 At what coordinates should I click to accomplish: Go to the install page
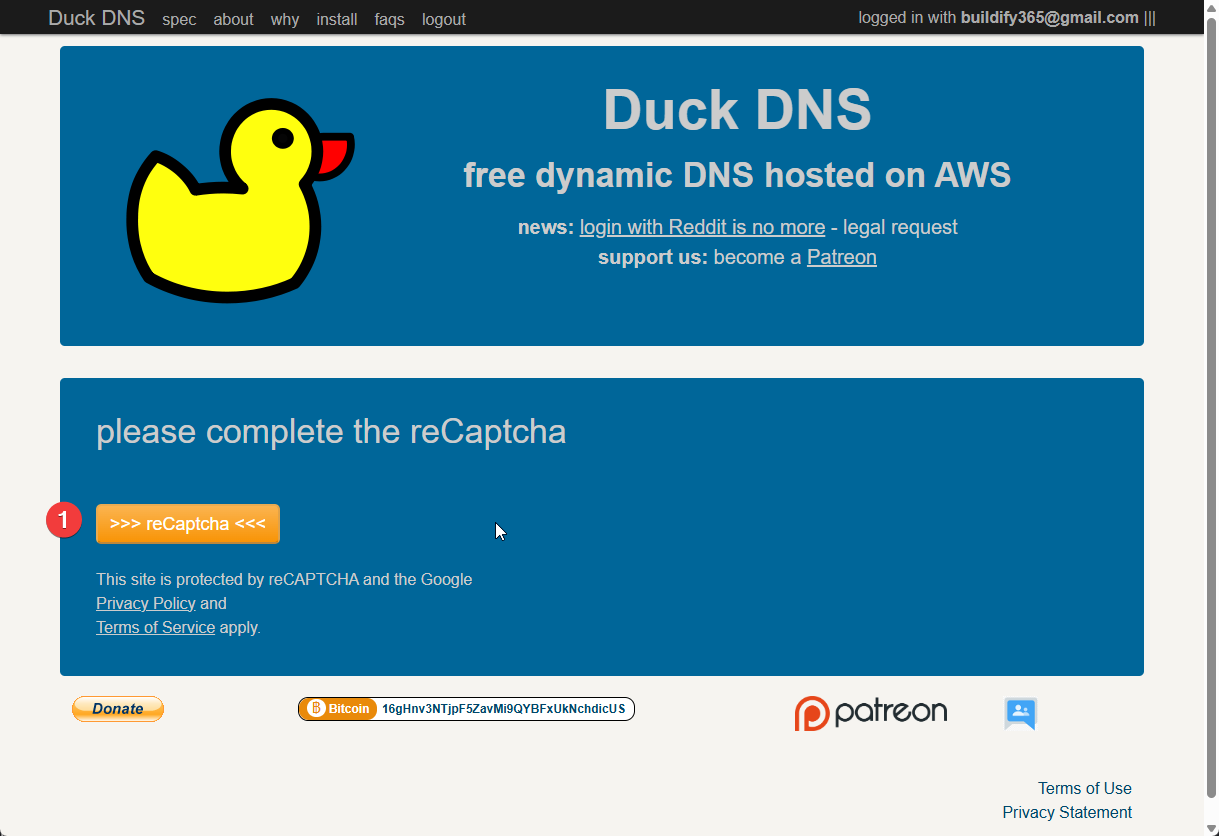(x=337, y=19)
